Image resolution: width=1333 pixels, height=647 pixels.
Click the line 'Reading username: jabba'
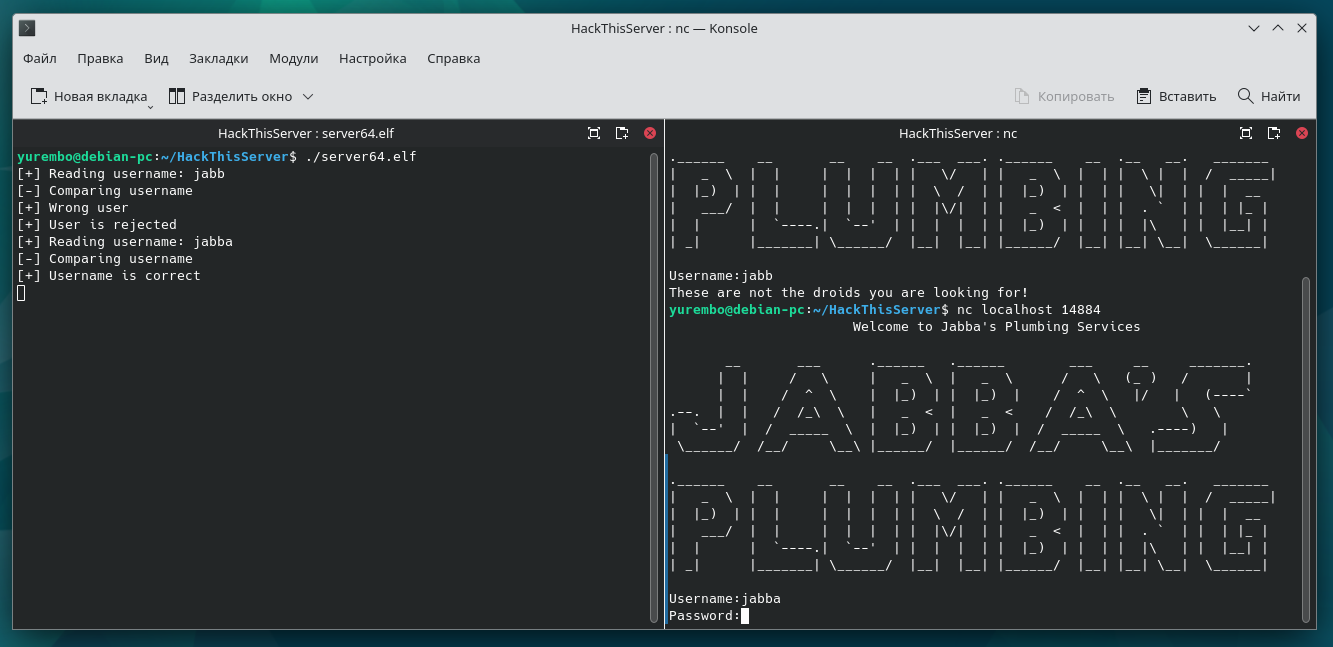125,242
